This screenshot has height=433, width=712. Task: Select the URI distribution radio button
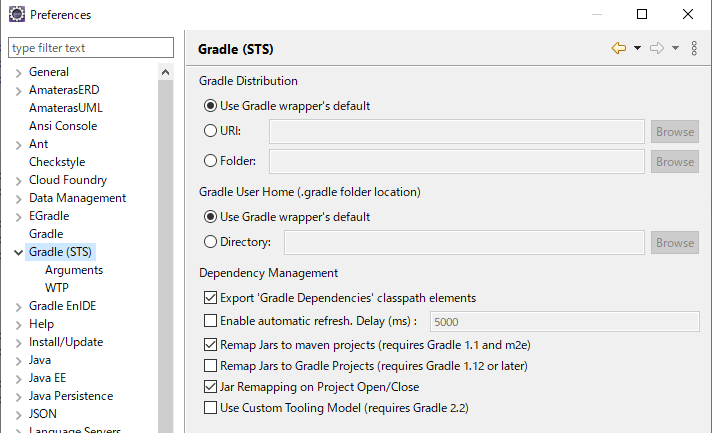[210, 131]
